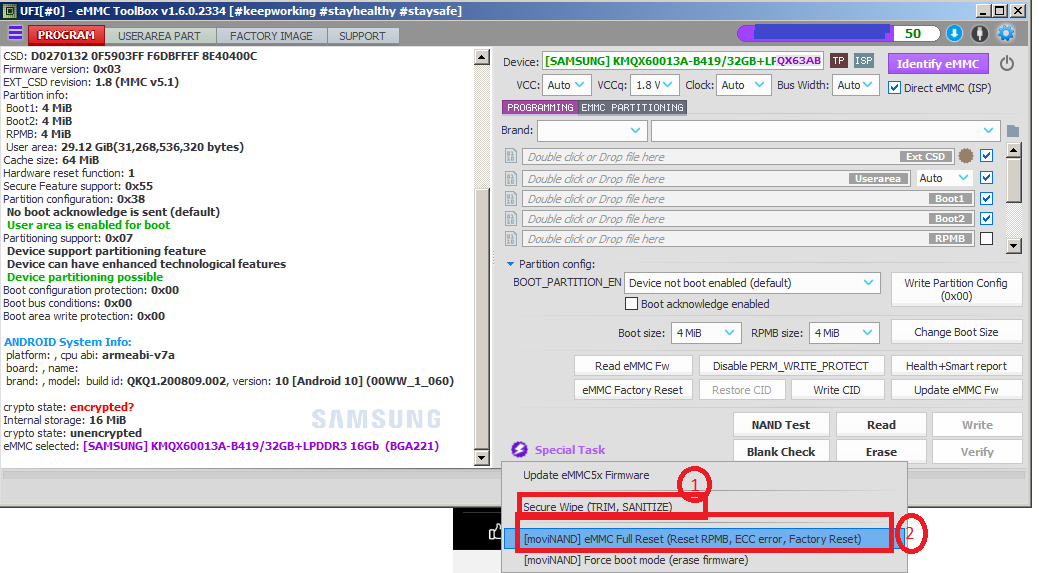Click file icon of Boot2 row
This screenshot has height=573, width=1039.
click(510, 218)
